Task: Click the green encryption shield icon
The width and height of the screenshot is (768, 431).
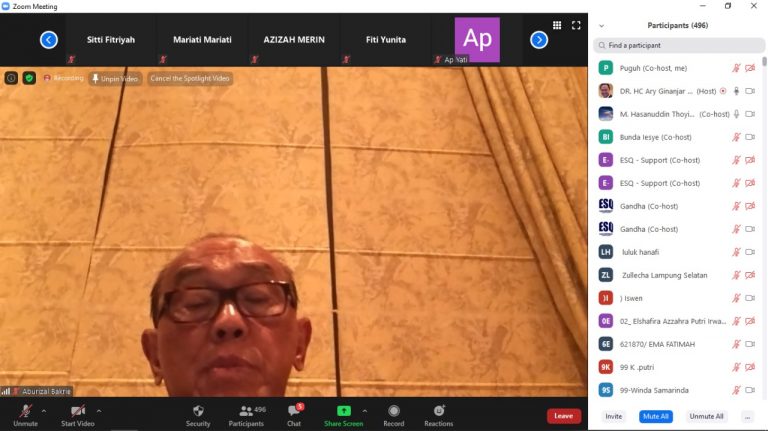Action: pyautogui.click(x=29, y=78)
